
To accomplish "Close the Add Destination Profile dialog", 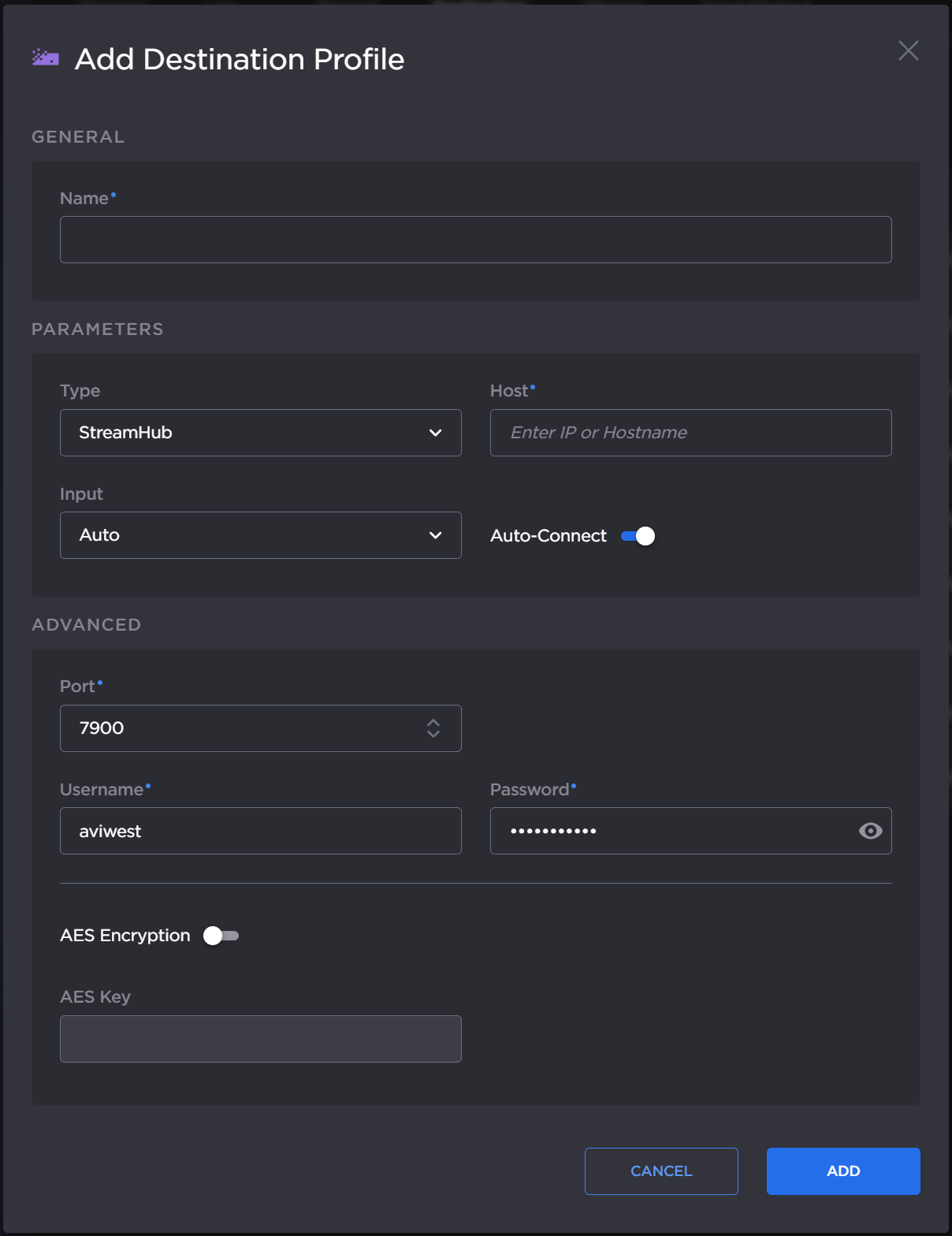I will 908,51.
